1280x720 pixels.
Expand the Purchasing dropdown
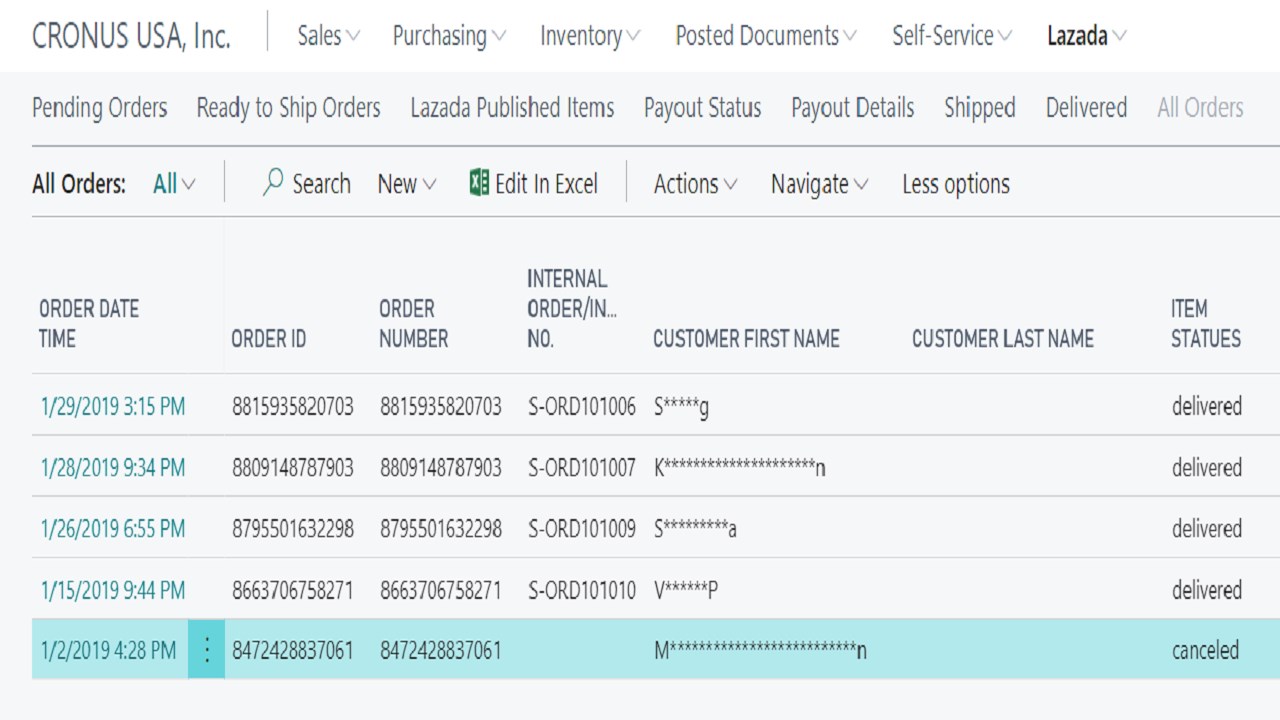click(x=448, y=36)
